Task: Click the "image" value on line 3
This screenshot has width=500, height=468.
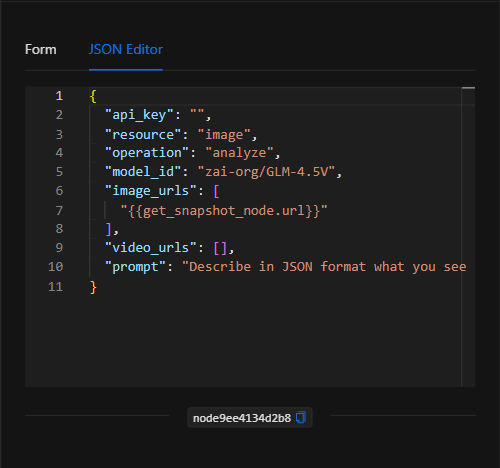Action: pos(224,135)
